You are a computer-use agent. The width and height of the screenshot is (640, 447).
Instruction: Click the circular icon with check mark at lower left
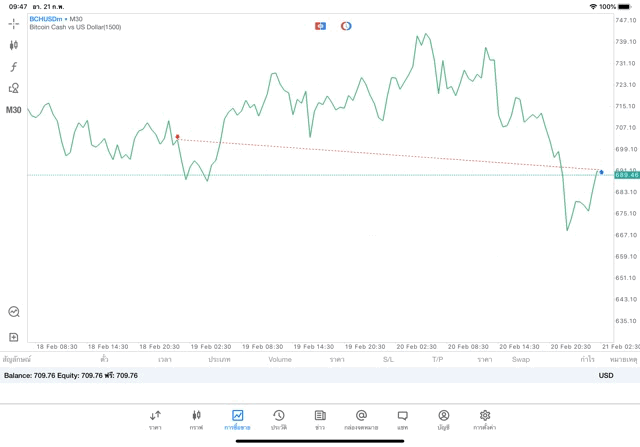point(14,312)
